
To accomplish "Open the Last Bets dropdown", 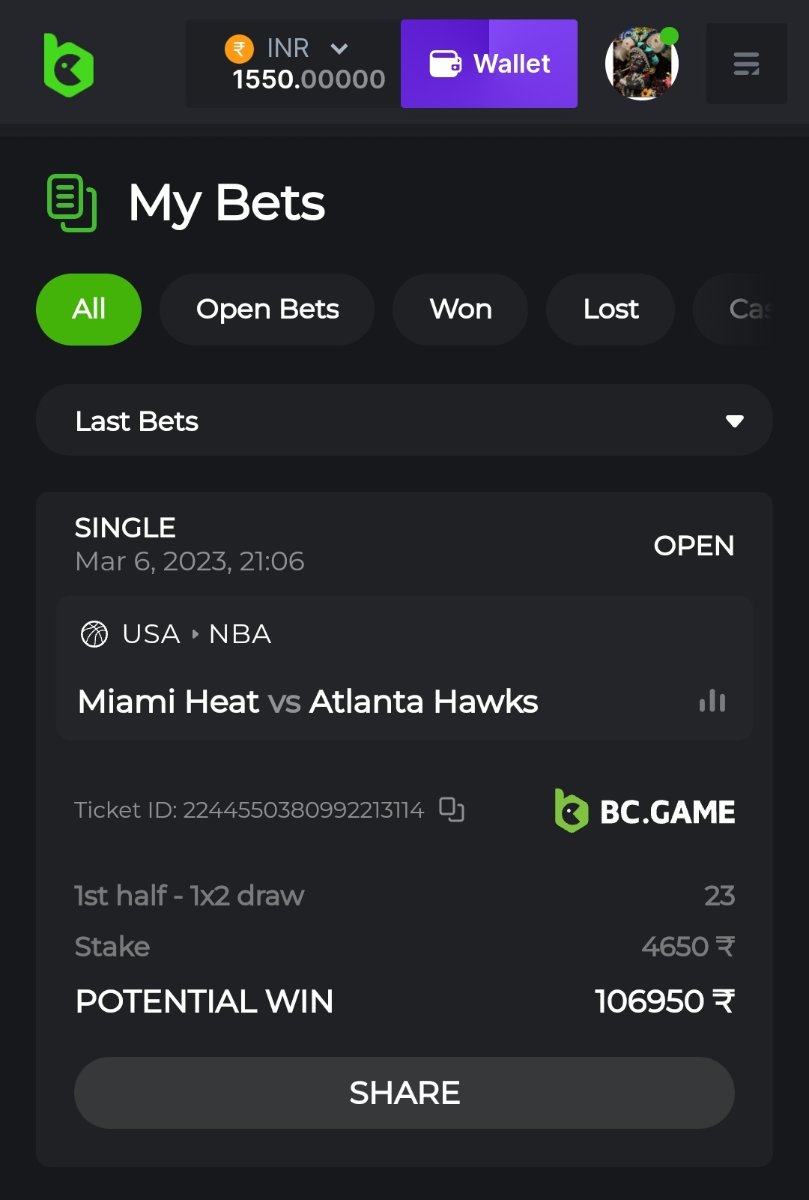I will [x=404, y=421].
